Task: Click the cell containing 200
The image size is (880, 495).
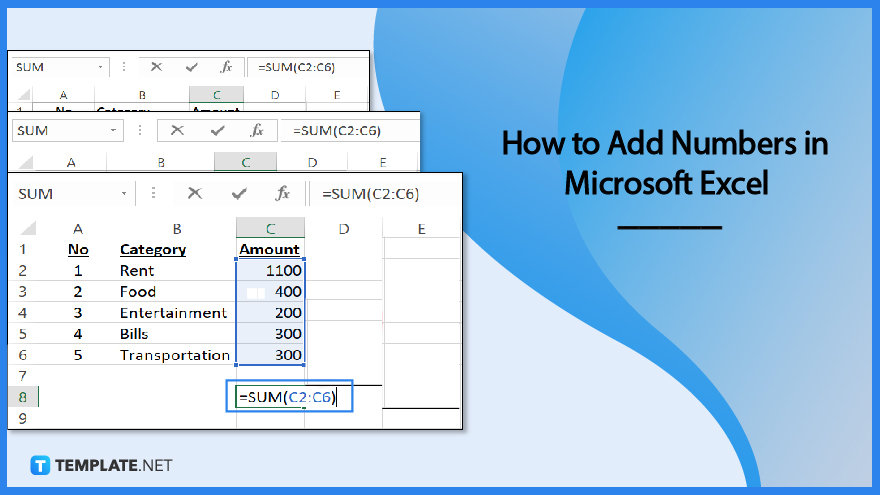Action: point(271,313)
